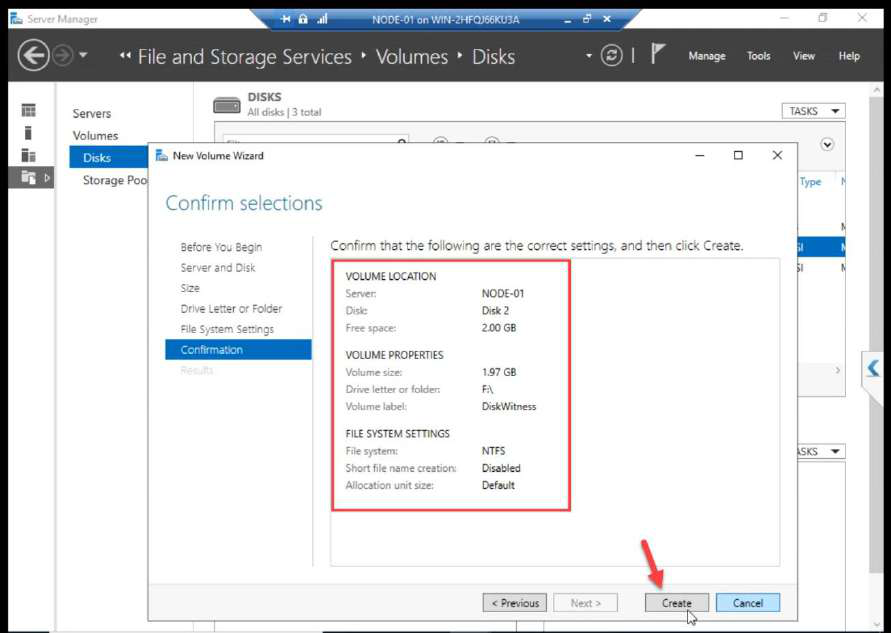The width and height of the screenshot is (891, 633).
Task: Click the Confirmation wizard step
Action: pos(238,349)
